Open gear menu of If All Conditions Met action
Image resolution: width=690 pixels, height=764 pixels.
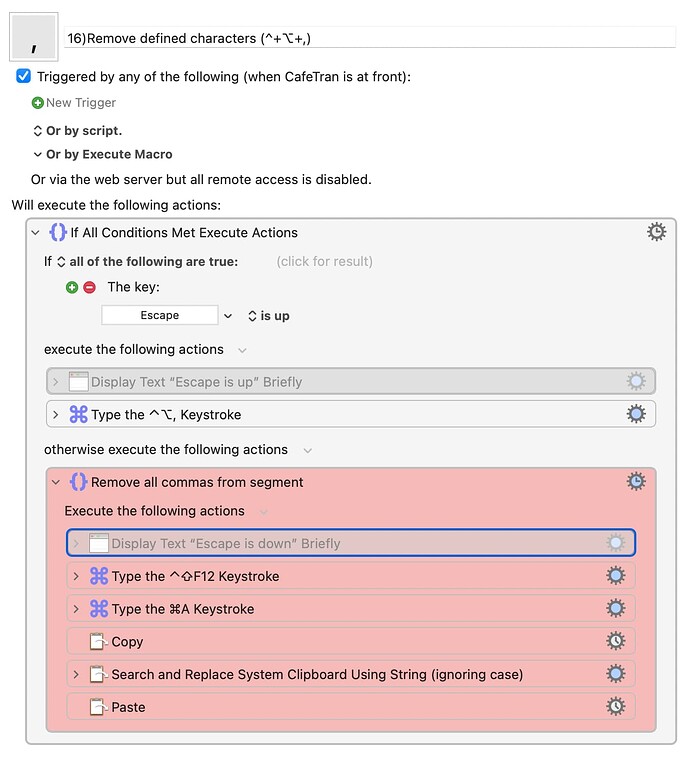point(656,232)
